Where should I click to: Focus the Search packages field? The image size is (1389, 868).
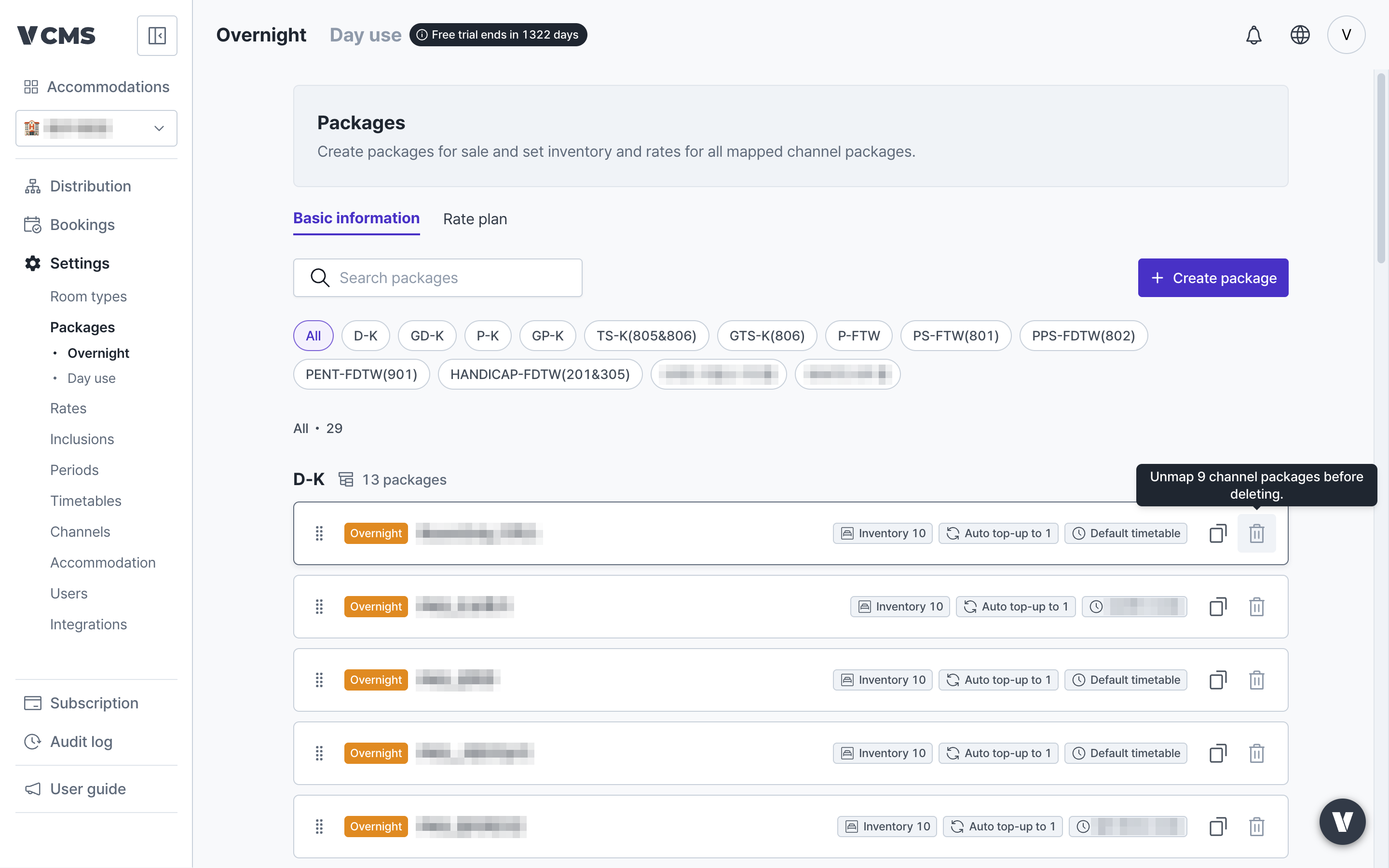[x=438, y=278]
